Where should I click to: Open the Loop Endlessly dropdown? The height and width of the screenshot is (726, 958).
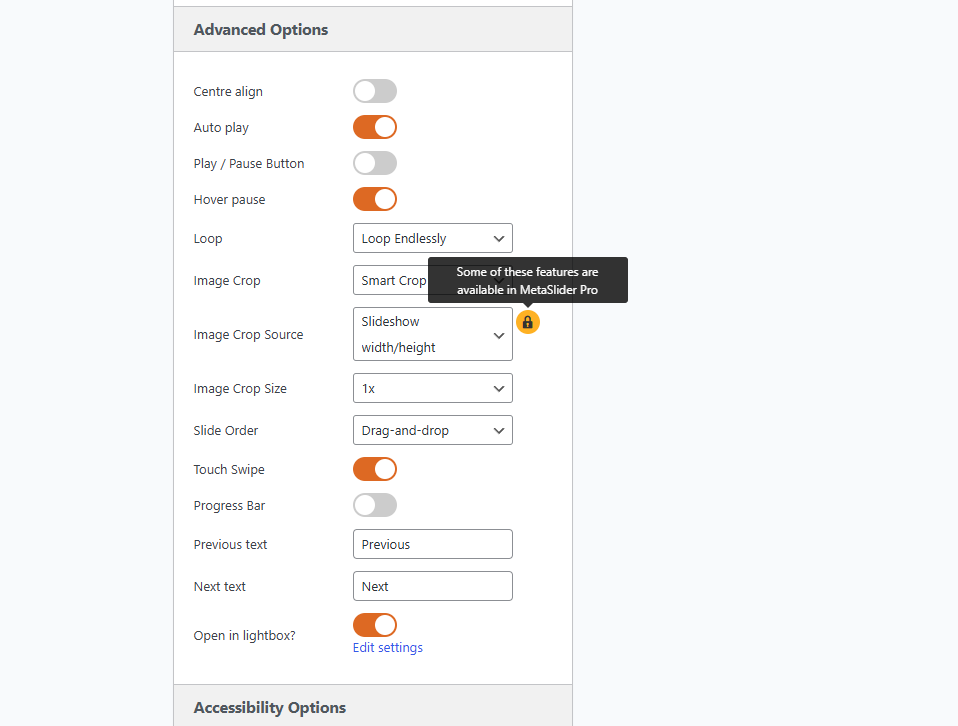coord(432,238)
